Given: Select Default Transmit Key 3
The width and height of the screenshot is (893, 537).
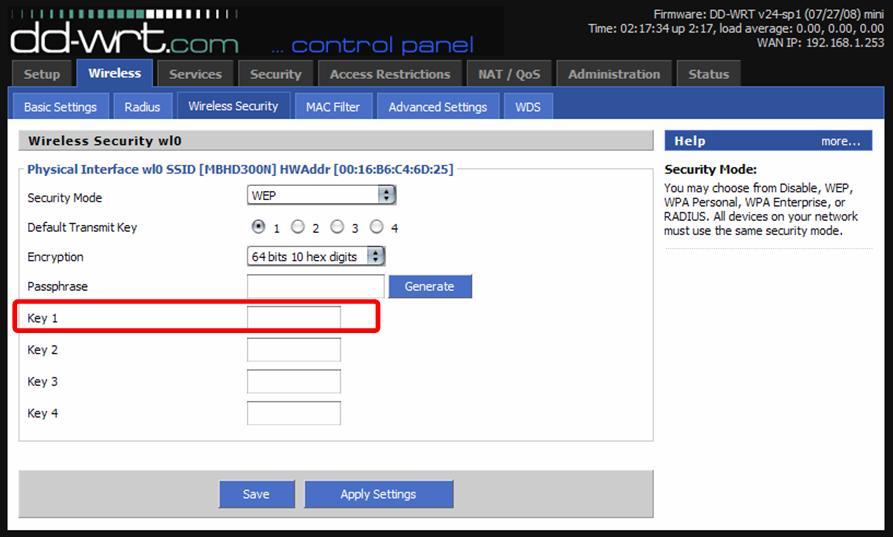Looking at the screenshot, I should click(x=337, y=227).
